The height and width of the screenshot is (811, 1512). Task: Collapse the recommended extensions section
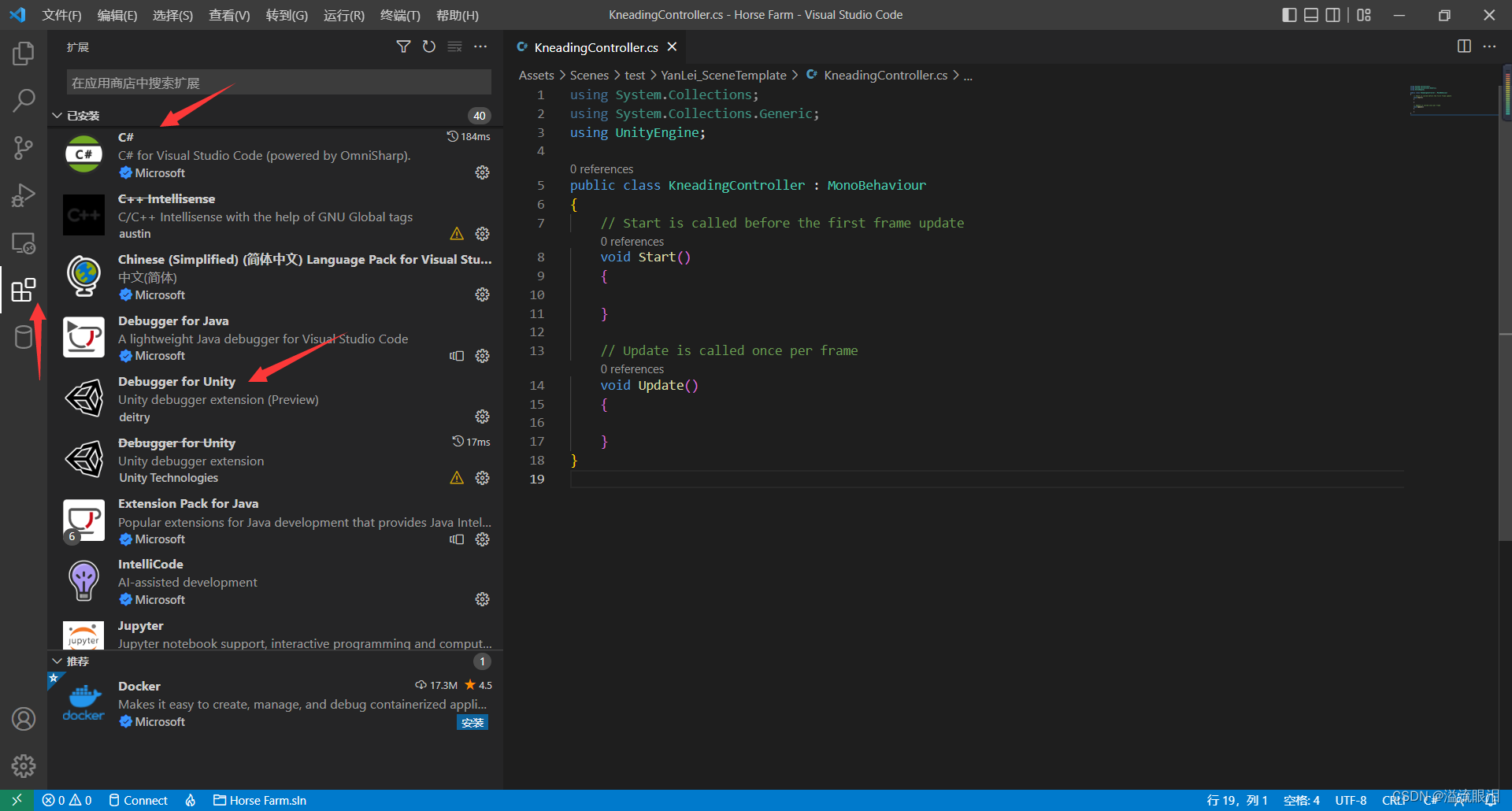coord(57,661)
